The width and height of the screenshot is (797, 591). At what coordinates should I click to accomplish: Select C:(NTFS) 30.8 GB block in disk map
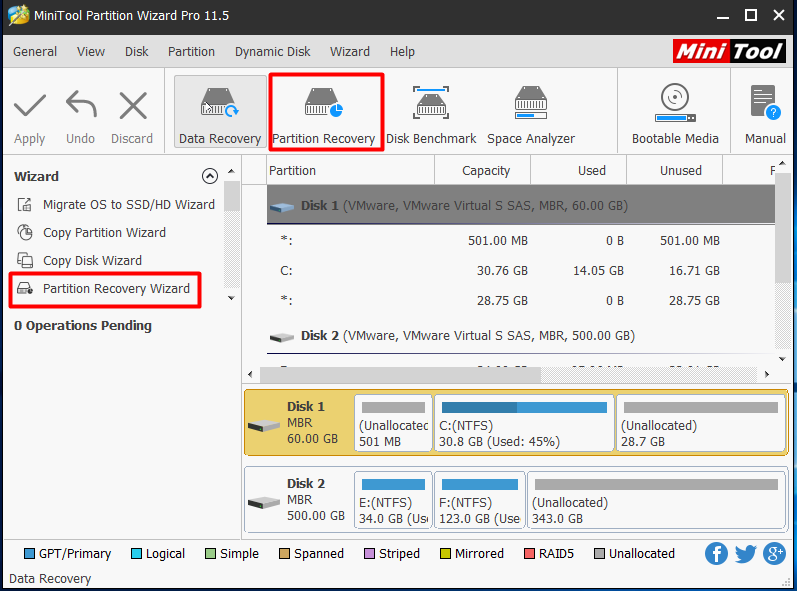524,423
